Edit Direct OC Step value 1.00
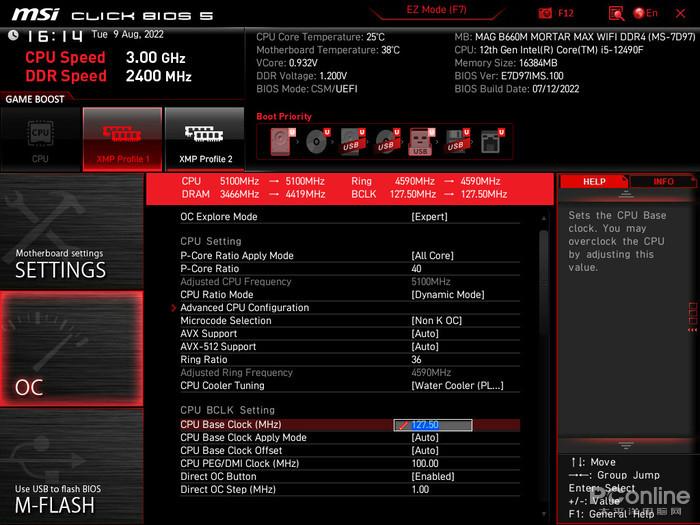Viewport: 700px width, 525px height. point(420,489)
